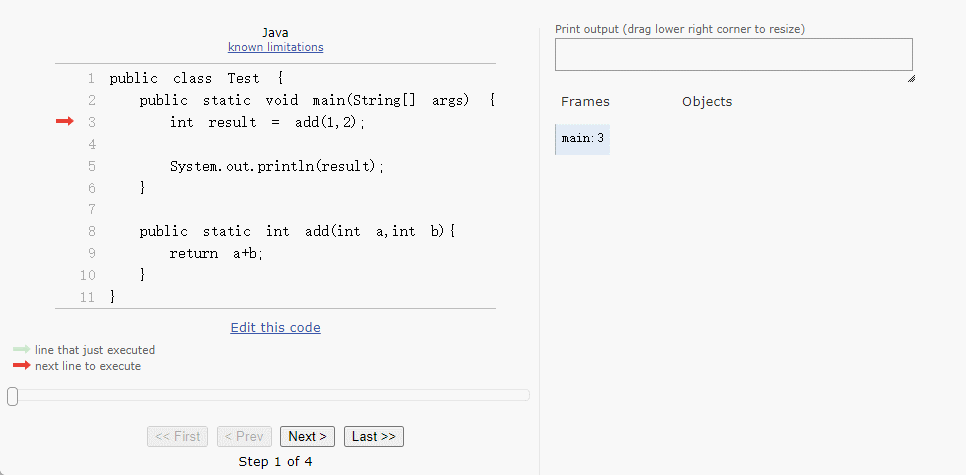Jump to end with "Last >>" button
This screenshot has width=966, height=475.
point(374,436)
